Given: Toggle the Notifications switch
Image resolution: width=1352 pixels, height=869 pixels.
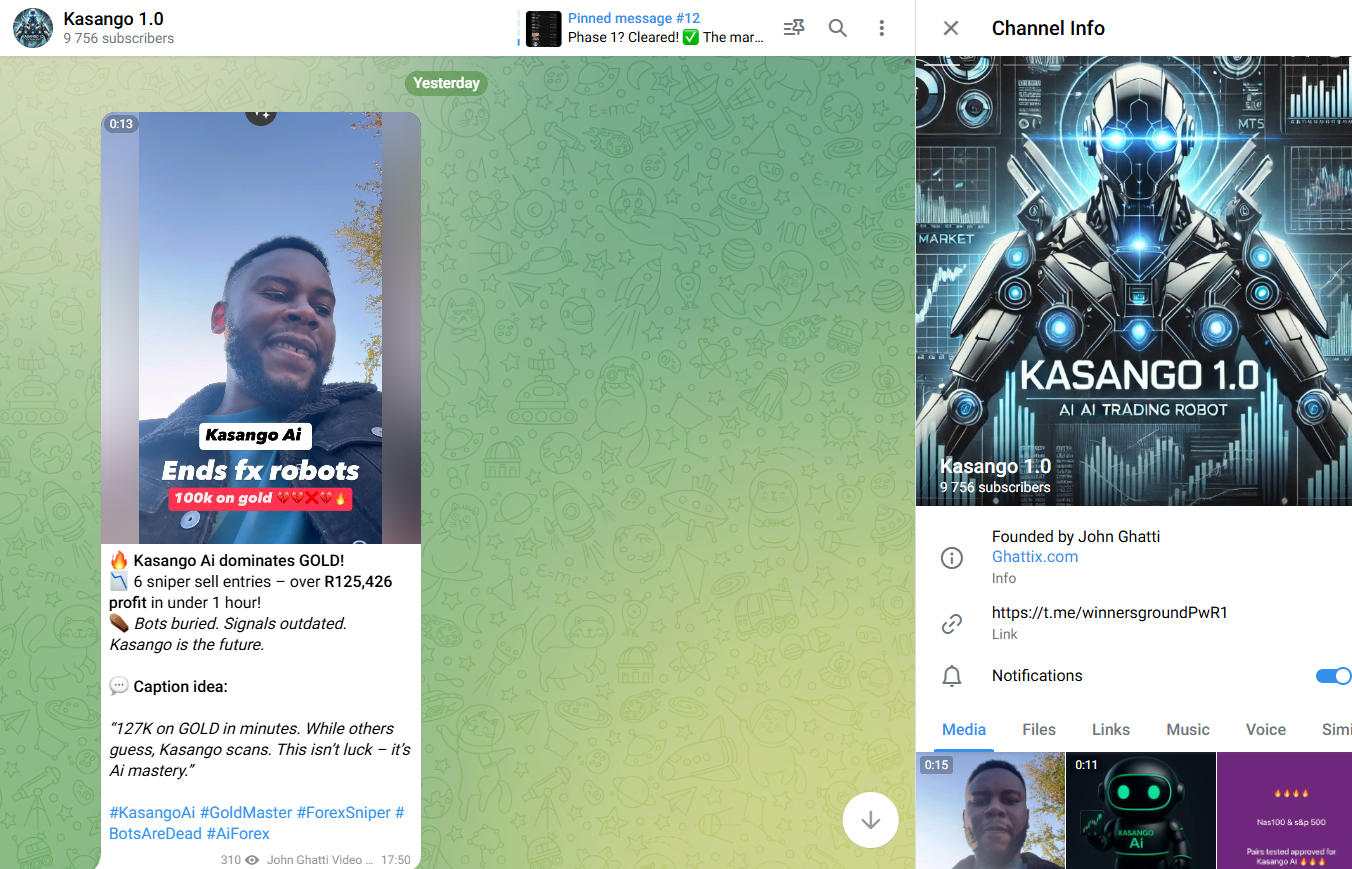Looking at the screenshot, I should (1333, 676).
